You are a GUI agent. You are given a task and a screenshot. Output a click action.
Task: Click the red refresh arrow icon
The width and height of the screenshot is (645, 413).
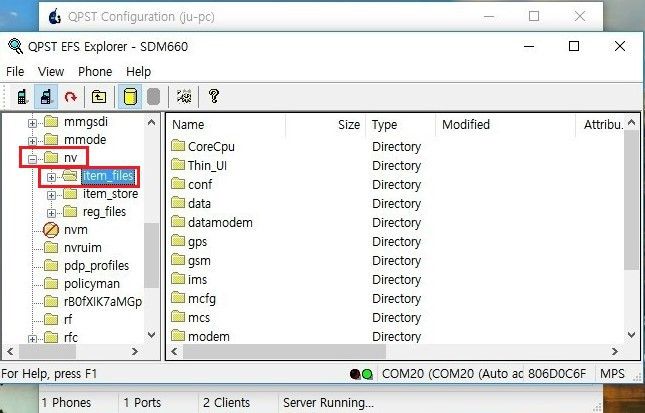pyautogui.click(x=71, y=97)
